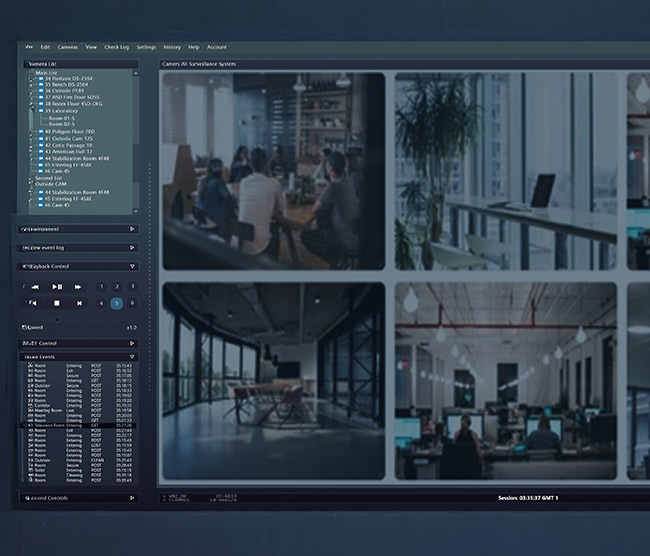Click the skip-to-end playback icon

pos(79,303)
